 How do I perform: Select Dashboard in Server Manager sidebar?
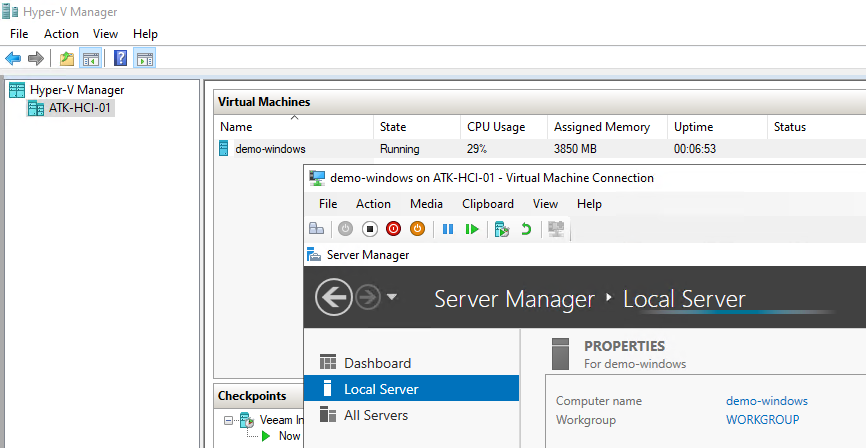click(377, 363)
